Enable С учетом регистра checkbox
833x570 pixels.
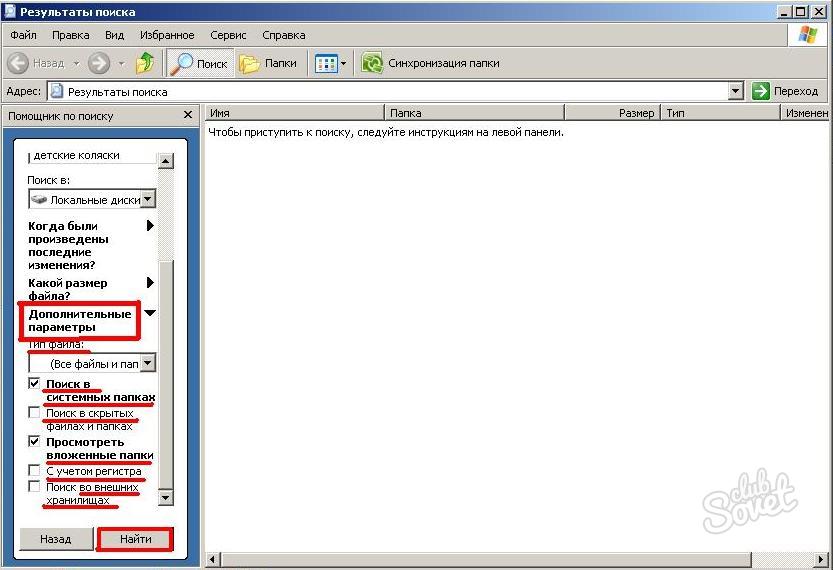click(x=35, y=470)
